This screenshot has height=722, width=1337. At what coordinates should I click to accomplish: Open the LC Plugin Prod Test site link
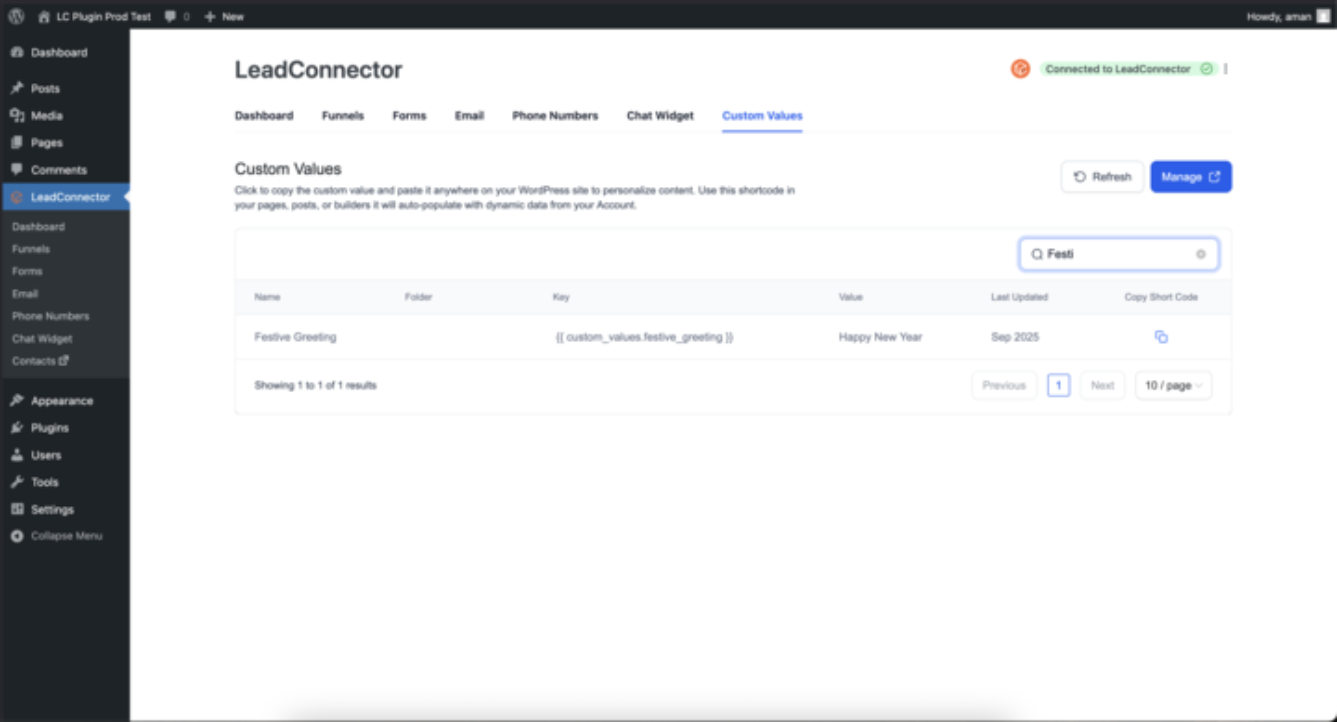95,16
